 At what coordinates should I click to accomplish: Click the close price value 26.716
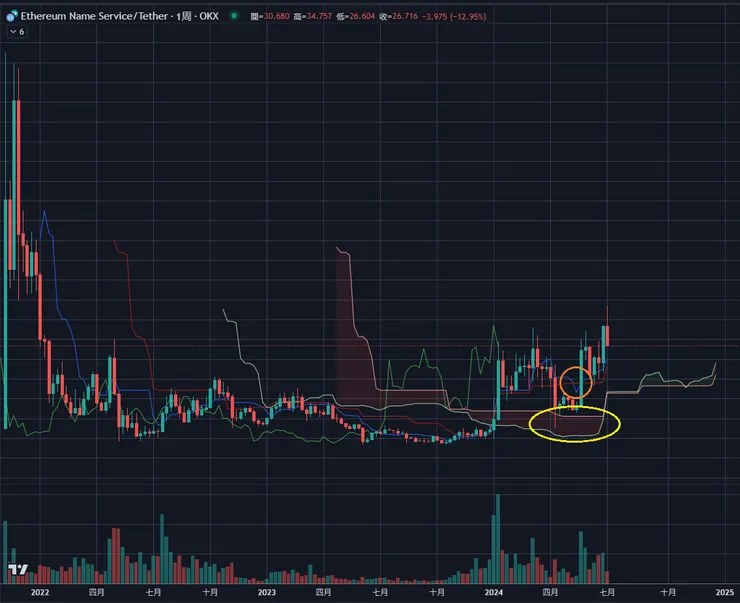pos(405,16)
